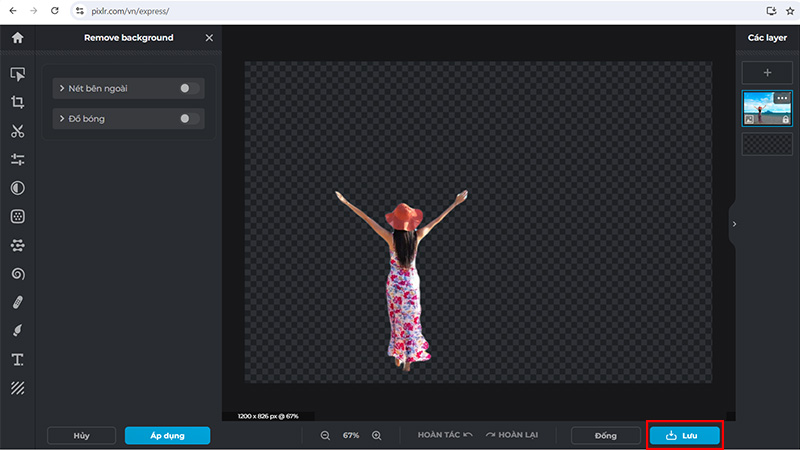Open the Adjust sliders tool

point(17,160)
